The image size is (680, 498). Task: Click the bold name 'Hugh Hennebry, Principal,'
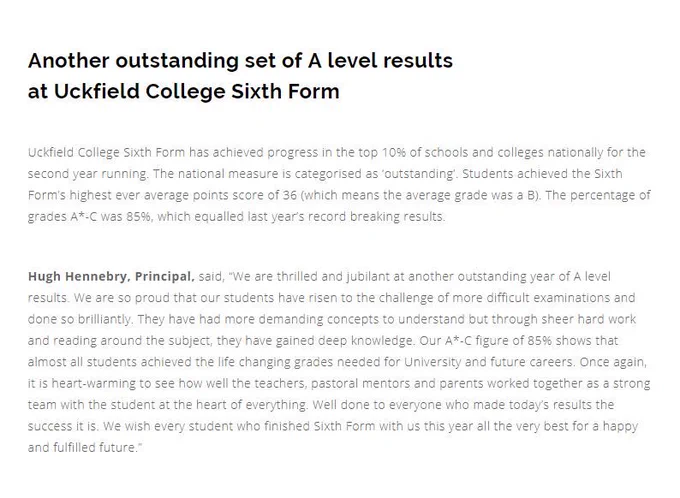pos(111,277)
